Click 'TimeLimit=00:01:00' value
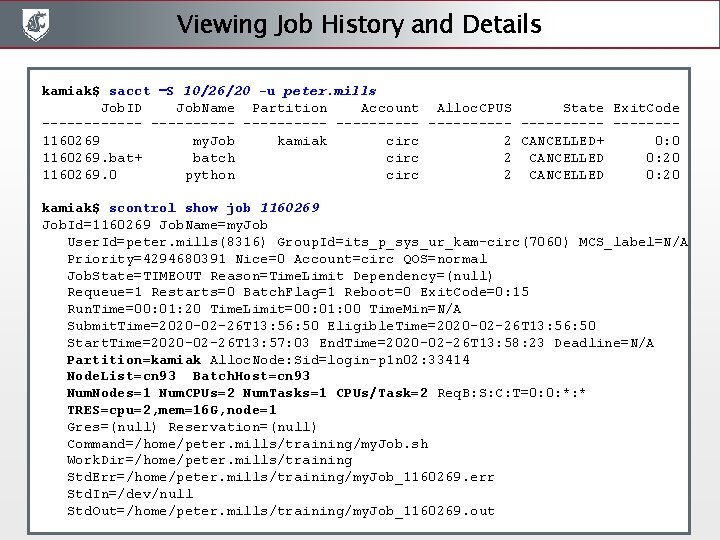 coord(285,309)
